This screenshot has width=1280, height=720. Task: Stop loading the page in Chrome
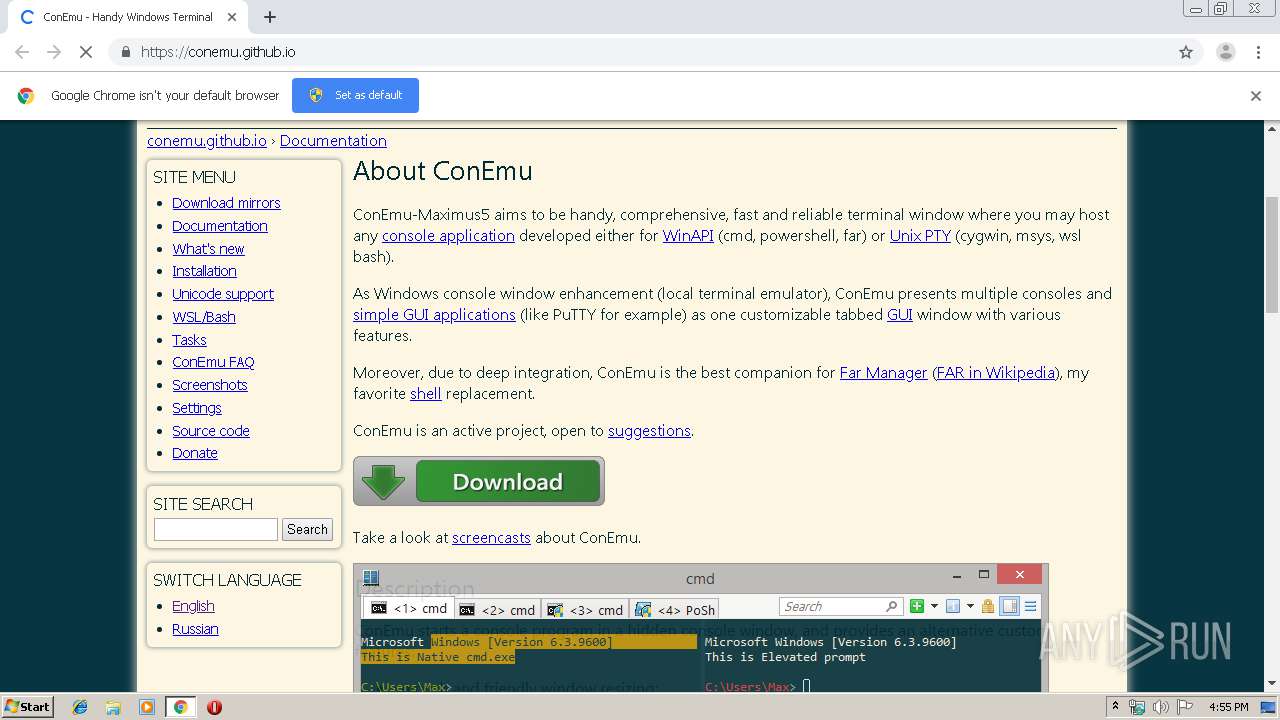(85, 52)
